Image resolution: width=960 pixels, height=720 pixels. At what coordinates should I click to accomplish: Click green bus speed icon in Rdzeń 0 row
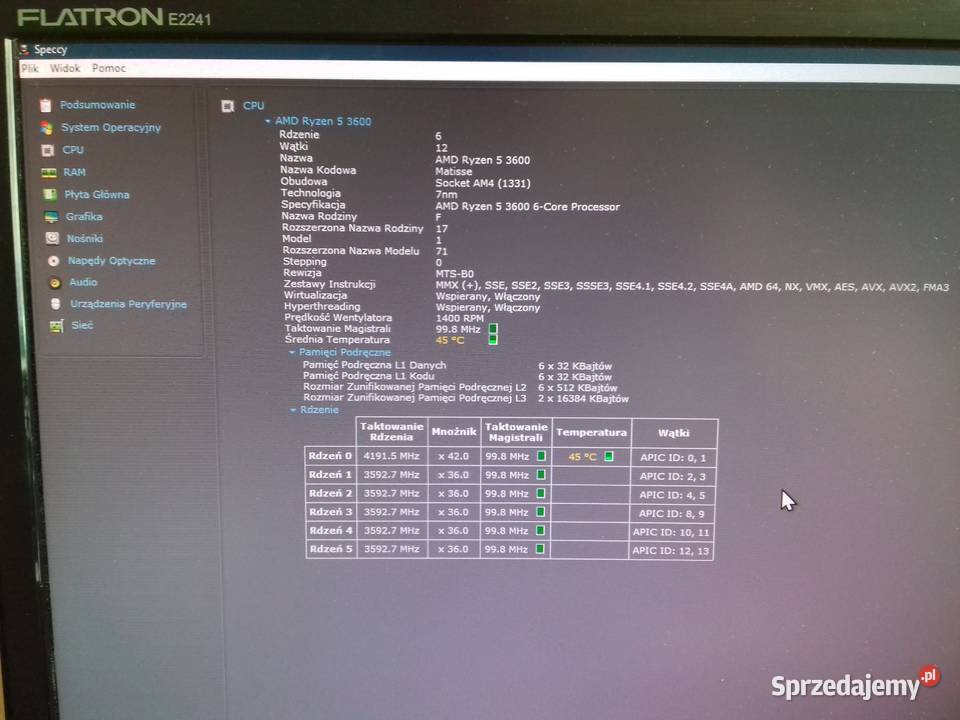[x=541, y=456]
